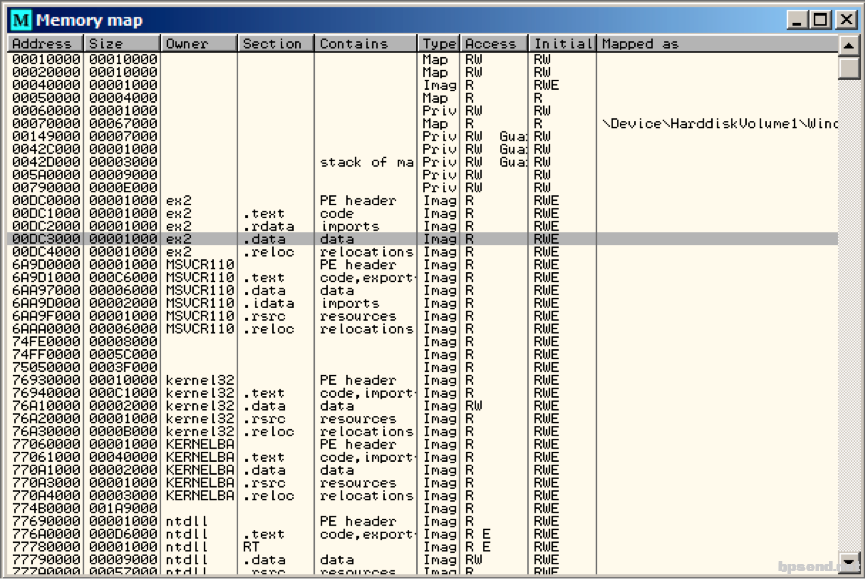Select the highlighted ex2 .data row

tap(423, 239)
